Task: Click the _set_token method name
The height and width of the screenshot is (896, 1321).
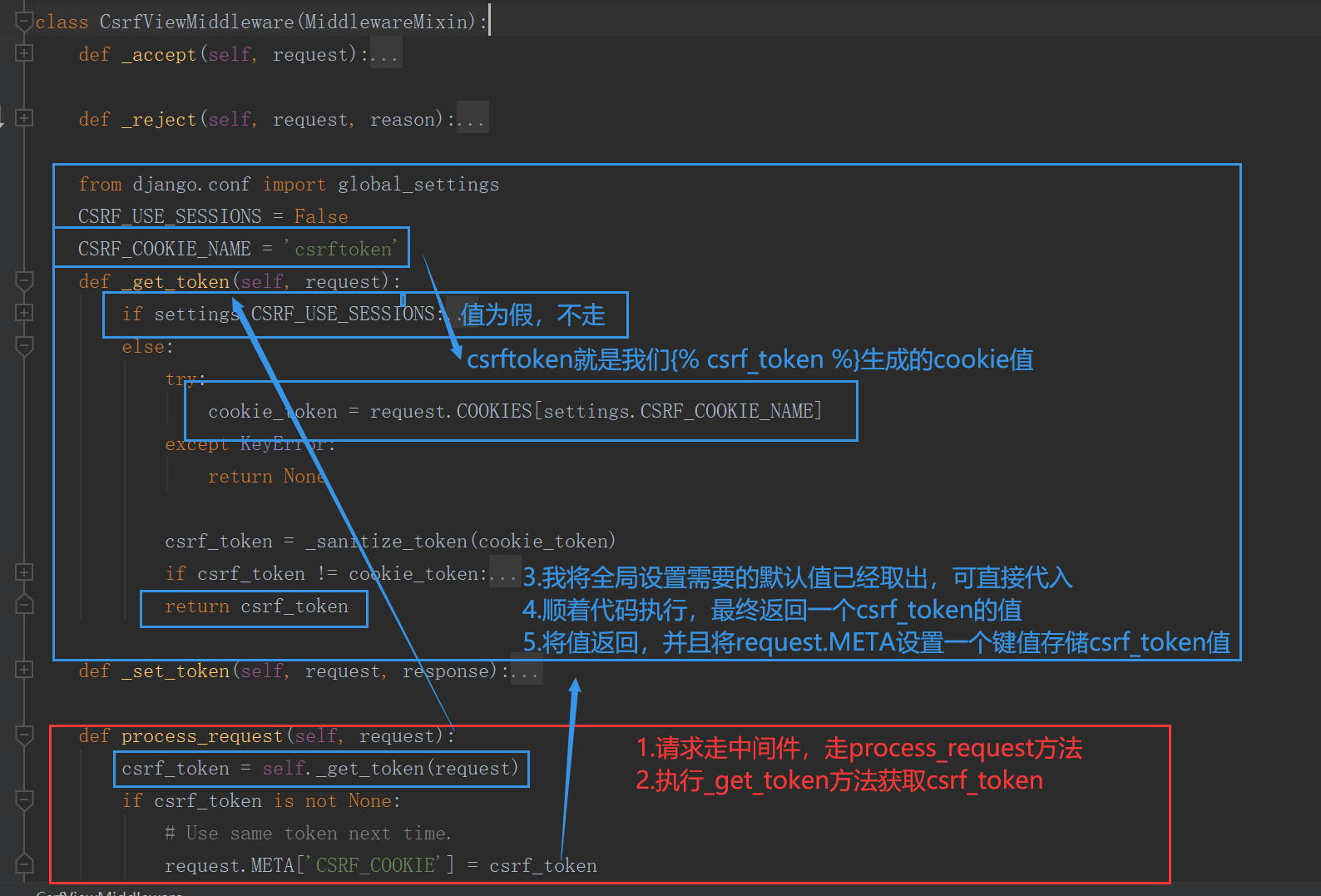Action: click(x=176, y=671)
